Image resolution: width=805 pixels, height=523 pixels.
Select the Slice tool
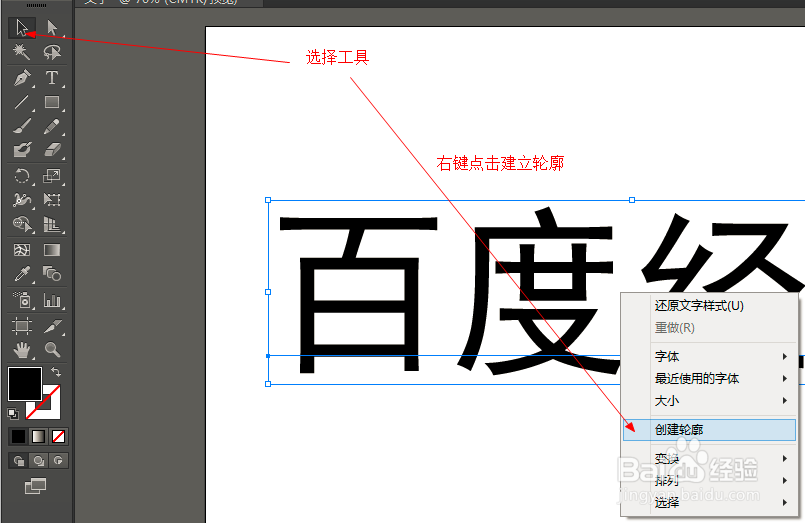pos(52,326)
